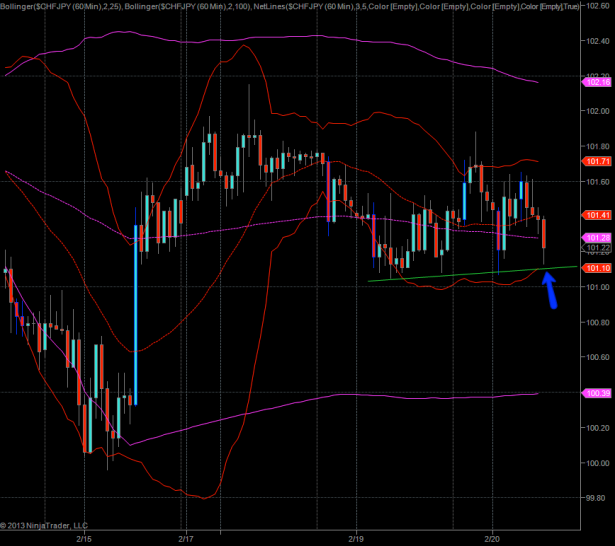Click the last red candle above the arrow
Image resolution: width=615 pixels, height=546 pixels.
(x=544, y=233)
